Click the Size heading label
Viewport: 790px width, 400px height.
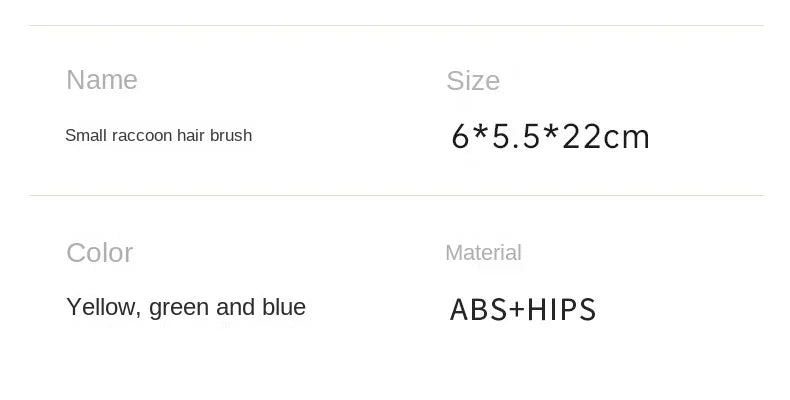click(473, 81)
